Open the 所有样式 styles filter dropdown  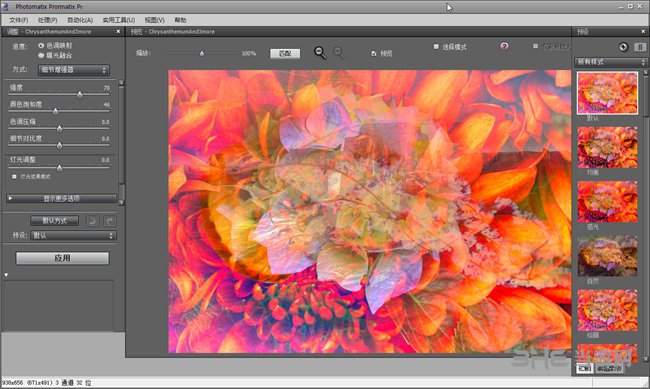[610, 62]
